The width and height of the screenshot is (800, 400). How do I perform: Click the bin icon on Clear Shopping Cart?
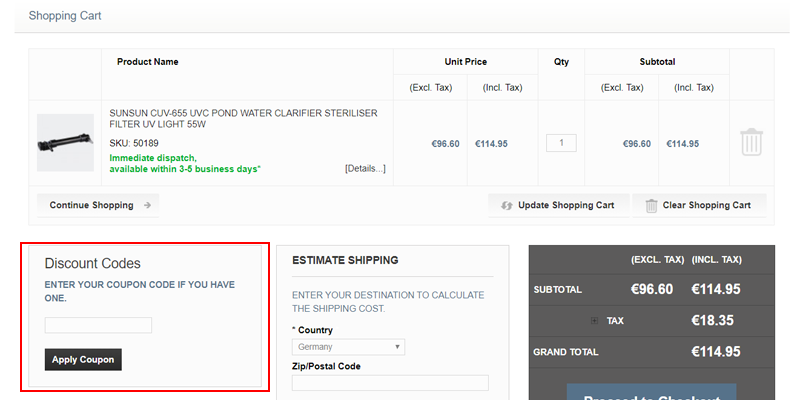650,205
